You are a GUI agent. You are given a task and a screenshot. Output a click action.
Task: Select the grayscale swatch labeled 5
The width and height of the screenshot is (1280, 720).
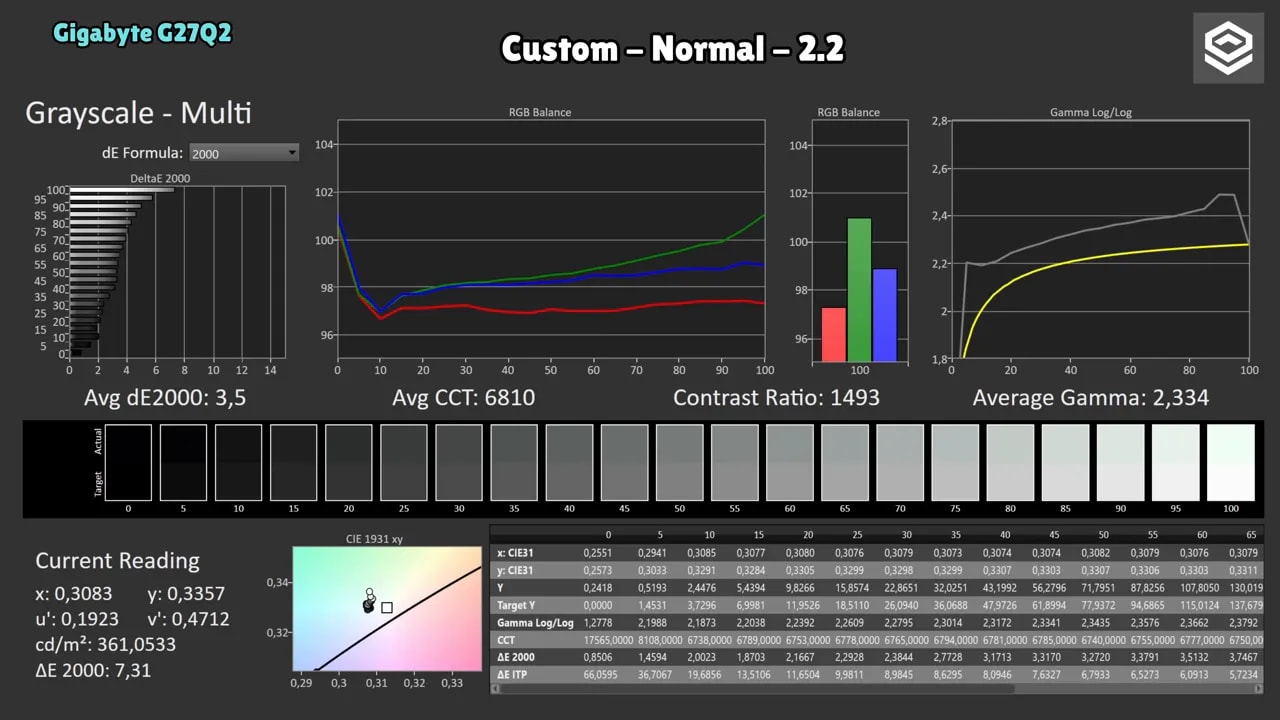point(183,462)
